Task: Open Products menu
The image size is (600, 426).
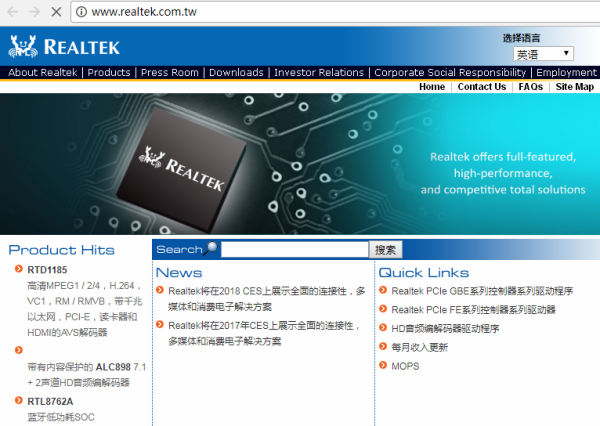Action: 109,72
